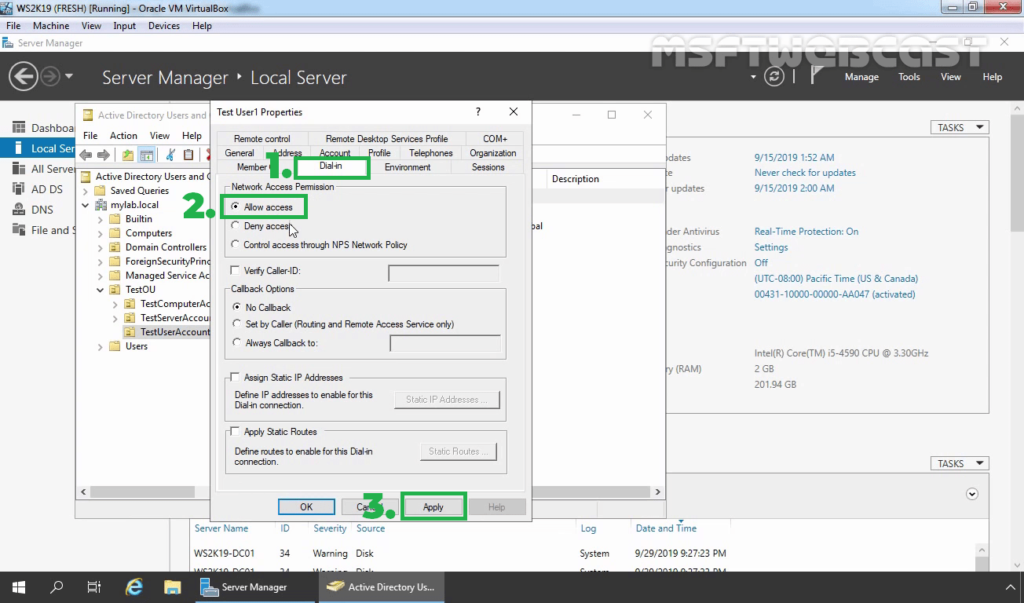Viewport: 1024px width, 603px height.
Task: Open the Sessions tab
Action: coord(488,167)
